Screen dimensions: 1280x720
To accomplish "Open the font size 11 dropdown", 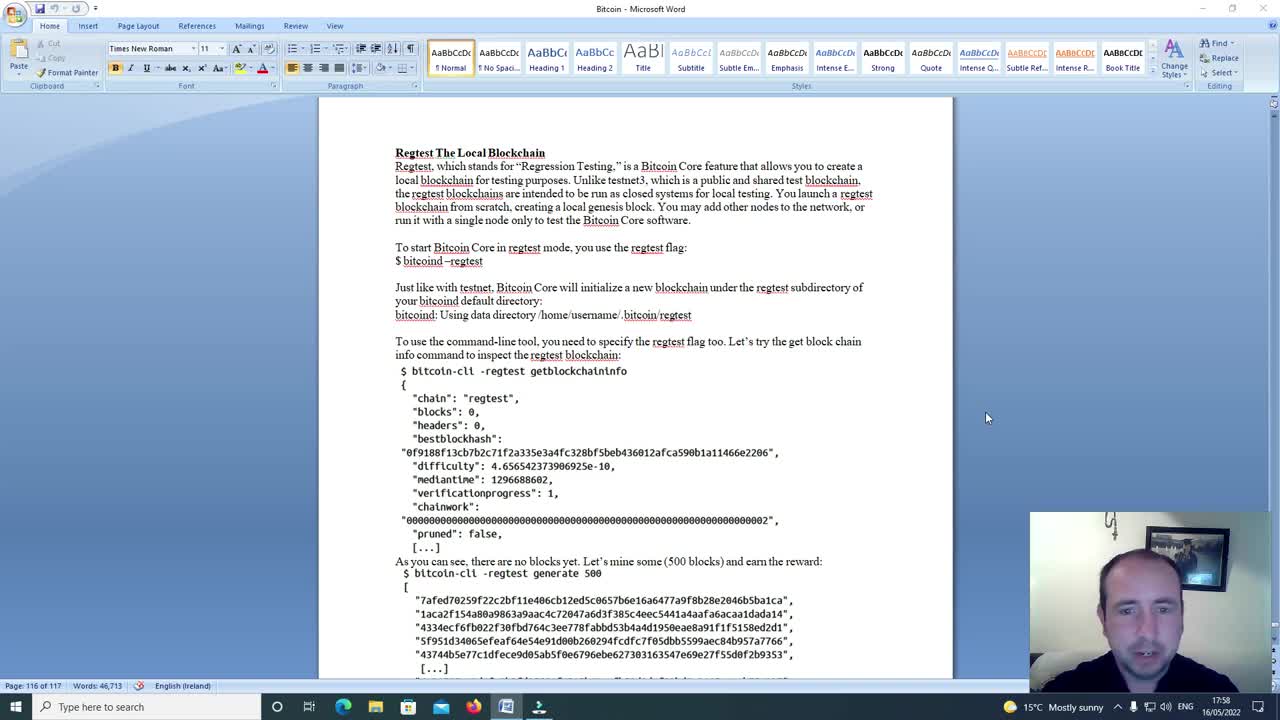I will pos(220,48).
